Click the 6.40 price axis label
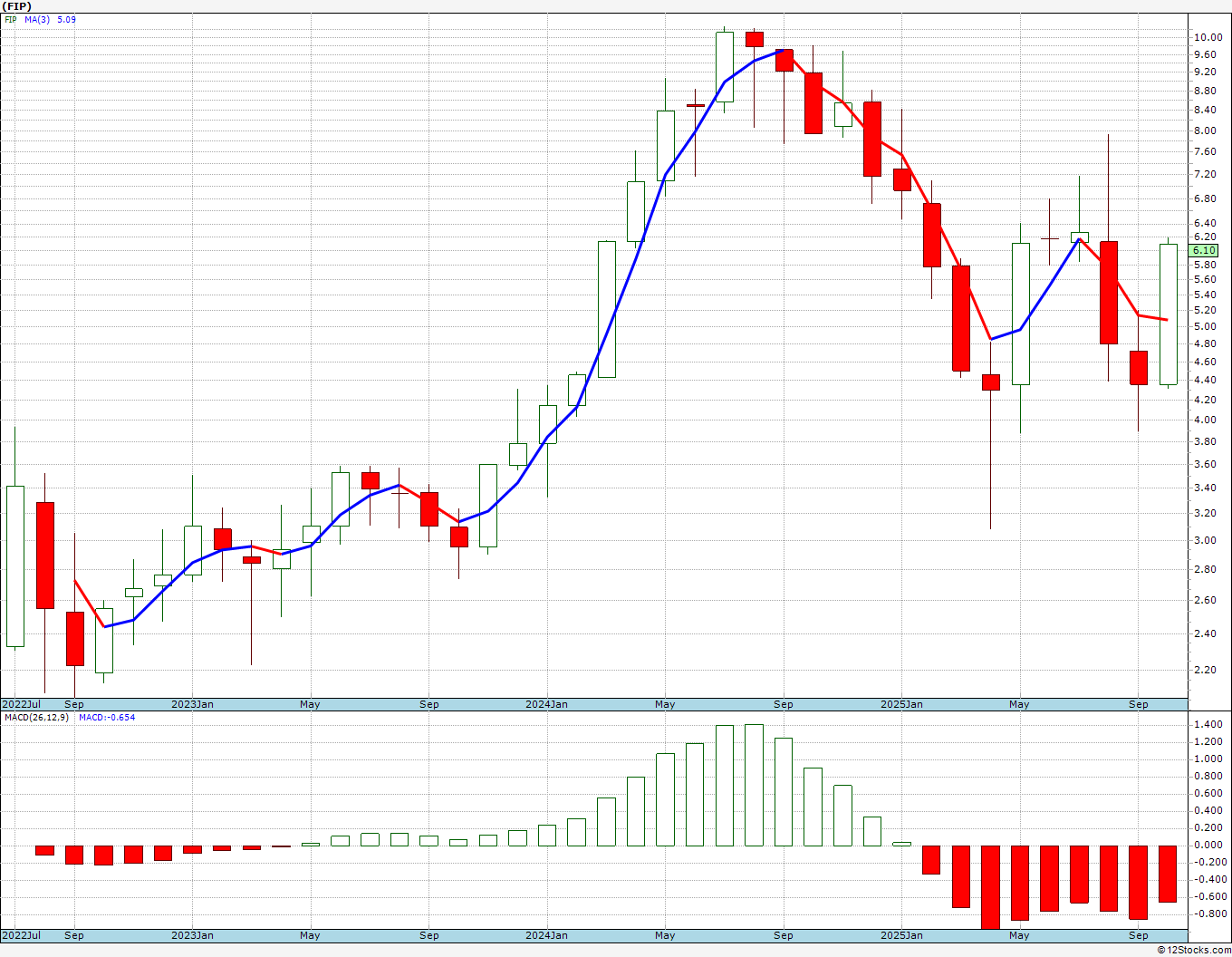This screenshot has height=957, width=1232. click(1205, 223)
